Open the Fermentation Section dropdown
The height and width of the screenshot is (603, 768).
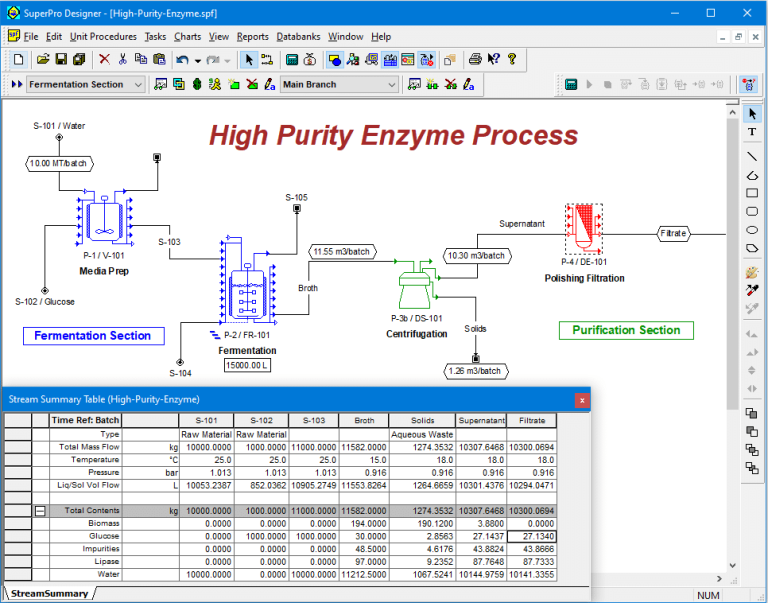86,84
